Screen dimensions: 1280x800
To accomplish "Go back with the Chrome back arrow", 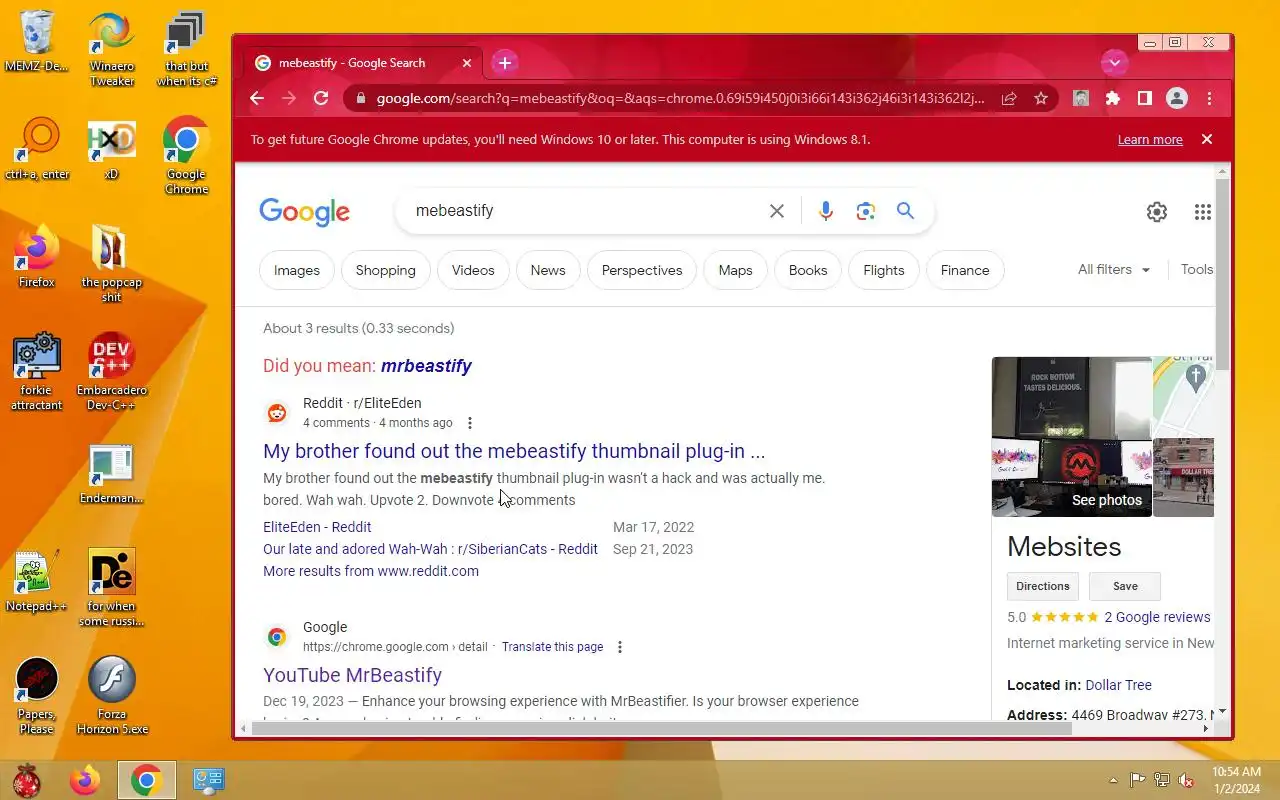I will coord(257,98).
